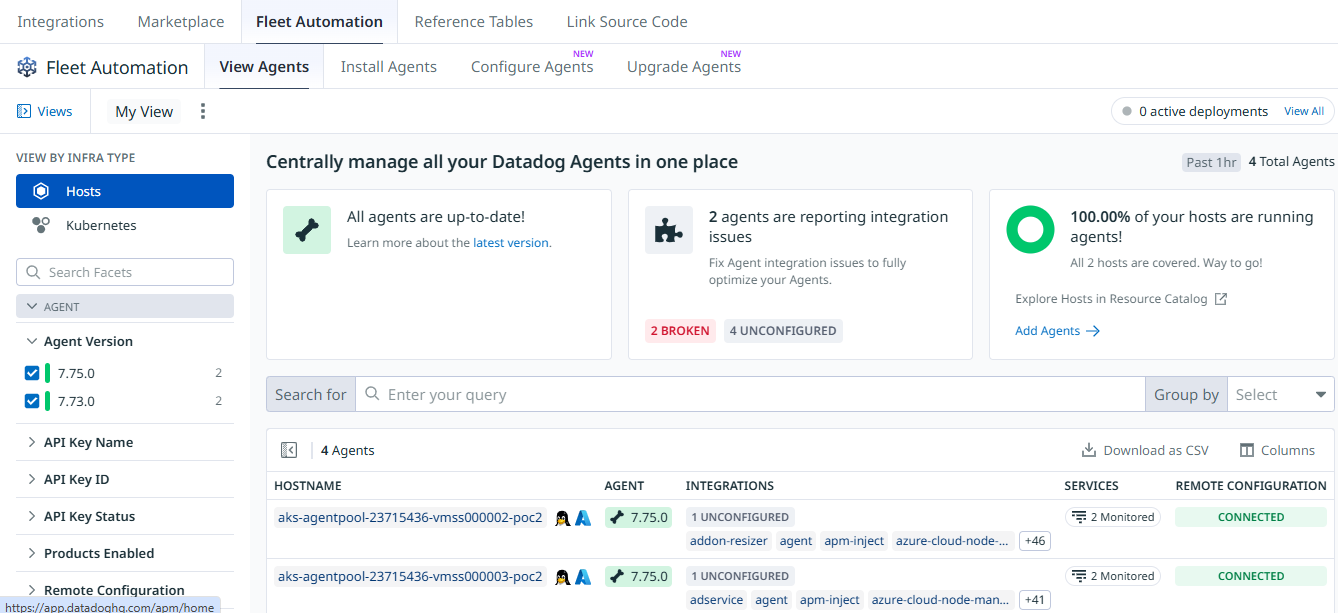This screenshot has width=1338, height=613.
Task: Open the My View three-dot menu
Action: [203, 111]
